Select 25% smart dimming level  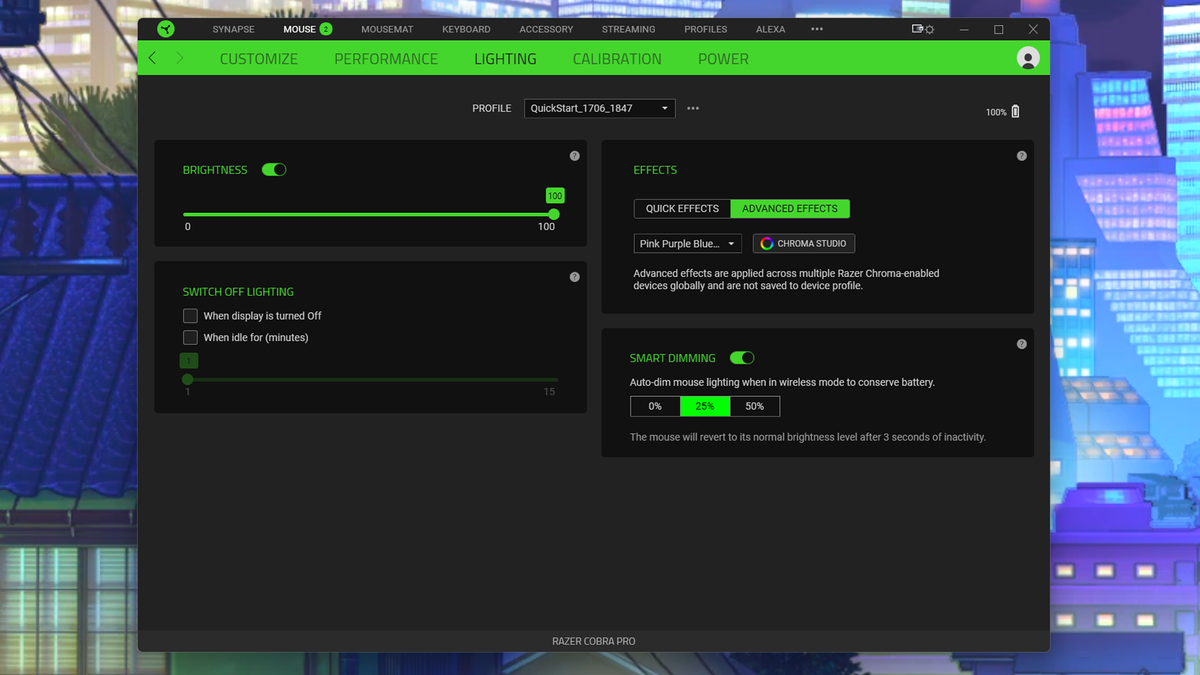coord(705,406)
